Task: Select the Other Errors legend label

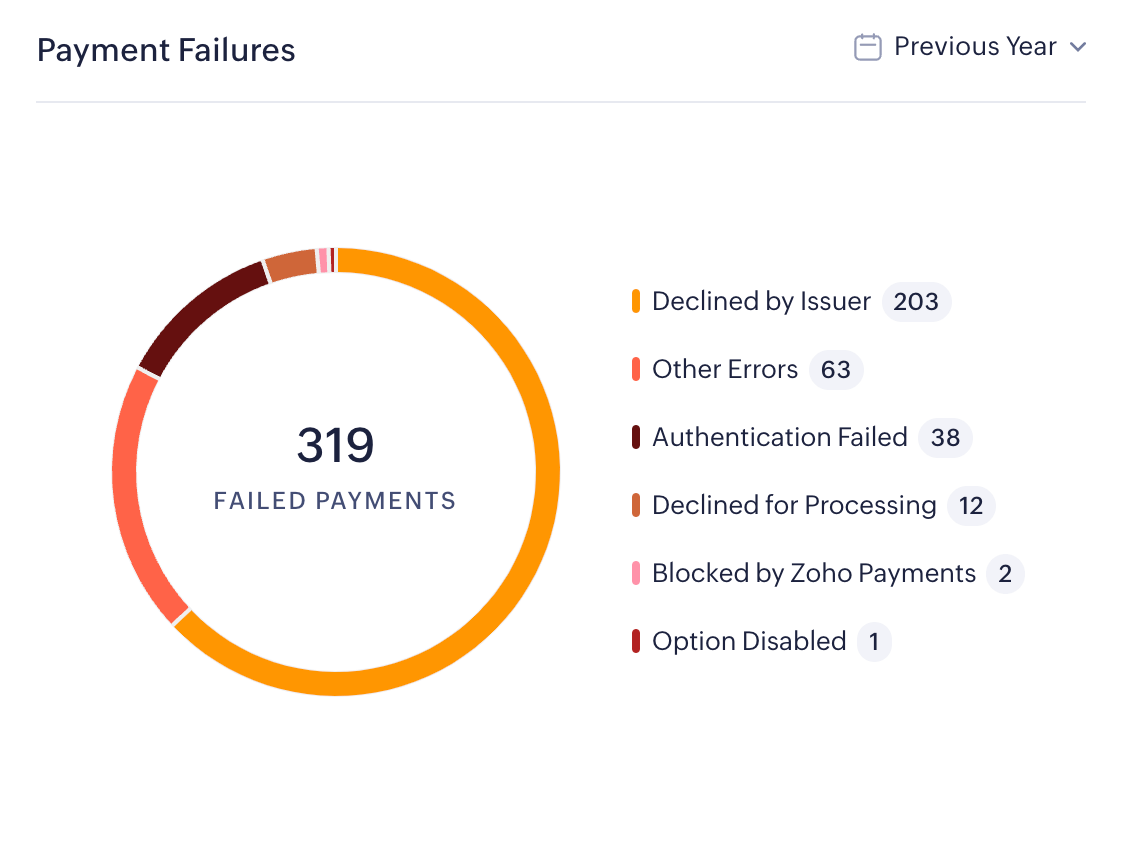Action: tap(725, 369)
